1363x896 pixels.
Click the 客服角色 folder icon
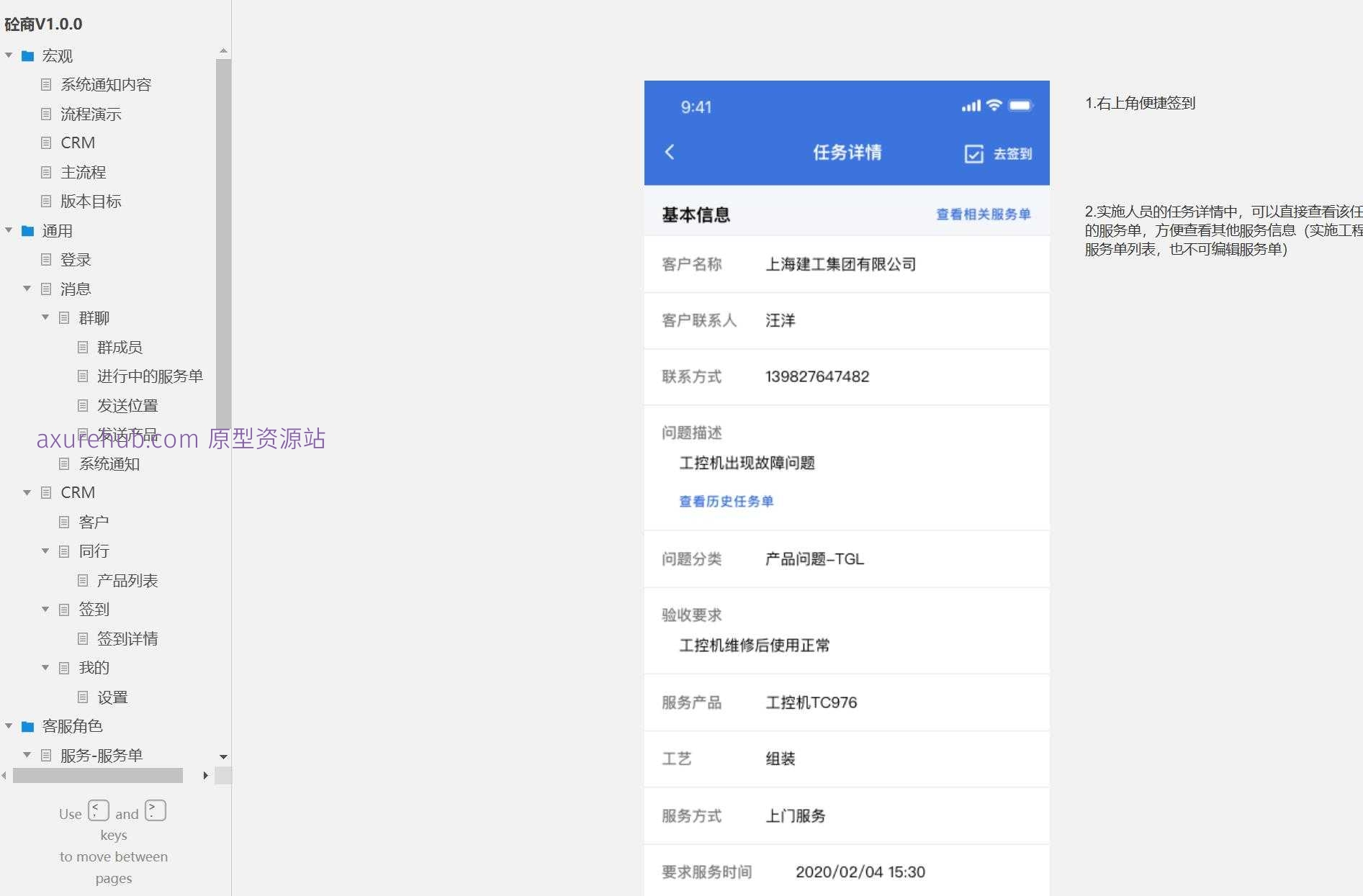(27, 726)
